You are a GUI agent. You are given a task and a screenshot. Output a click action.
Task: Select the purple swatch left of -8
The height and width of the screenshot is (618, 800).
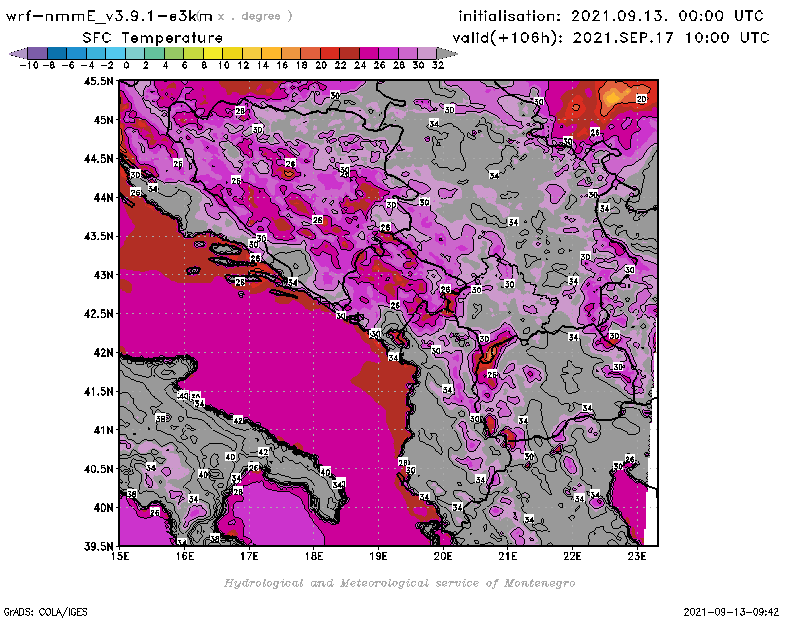click(39, 52)
